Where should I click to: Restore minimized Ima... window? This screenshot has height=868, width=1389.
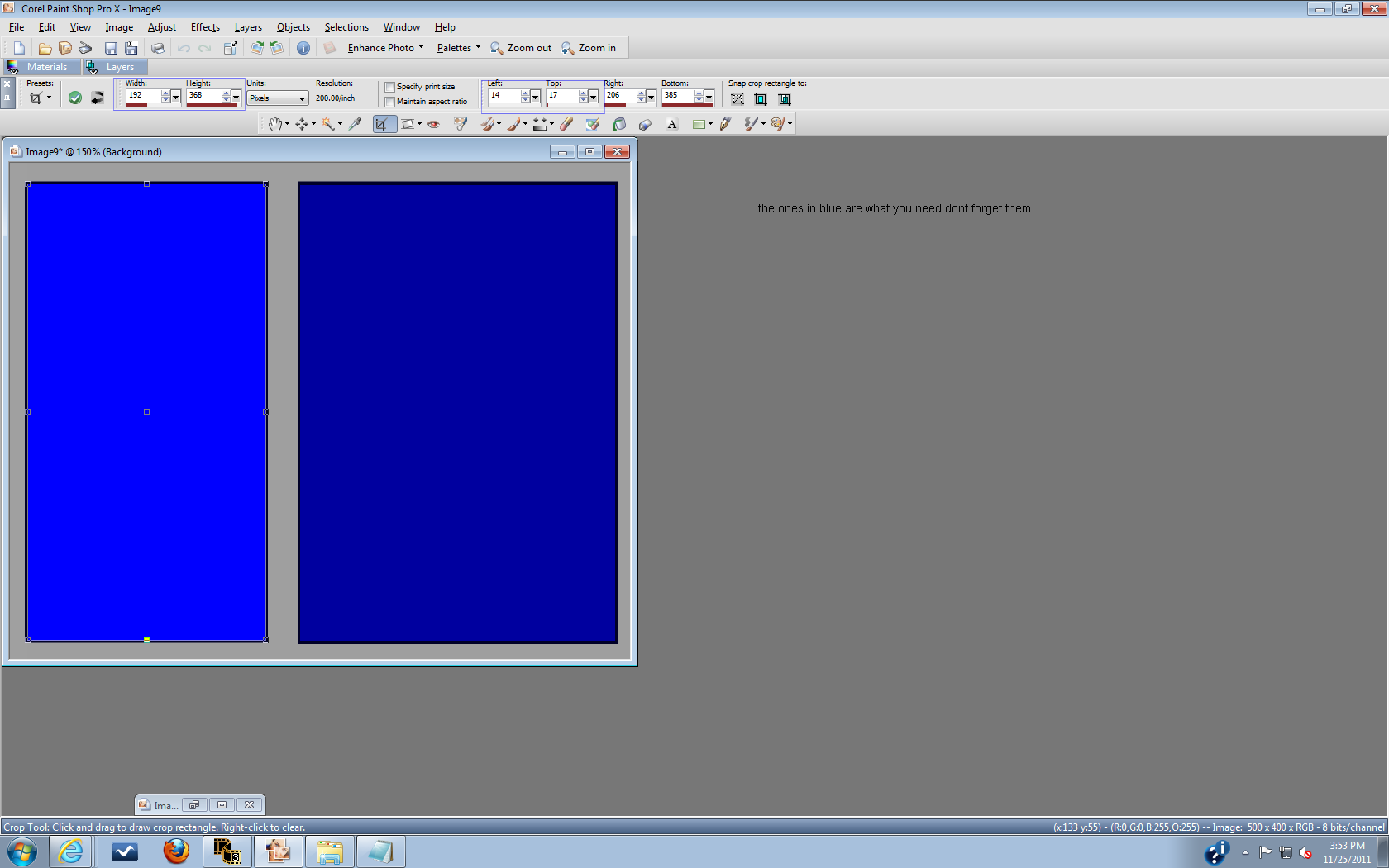[194, 804]
